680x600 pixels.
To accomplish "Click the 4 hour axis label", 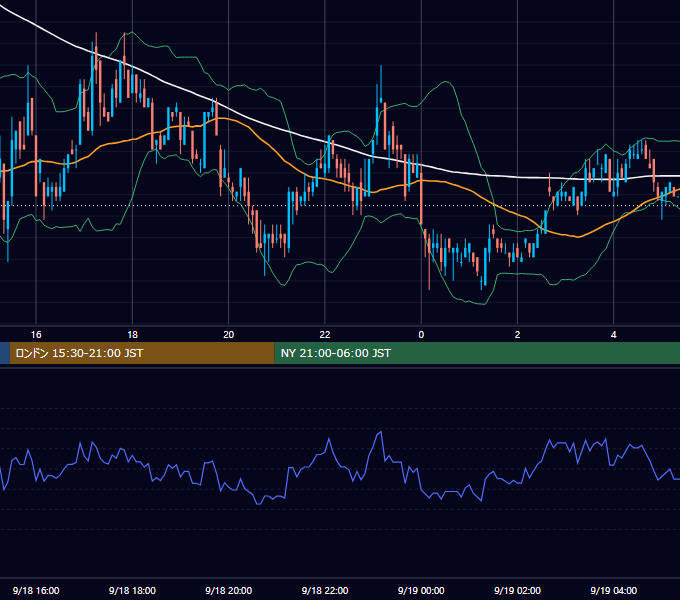I will 614,335.
